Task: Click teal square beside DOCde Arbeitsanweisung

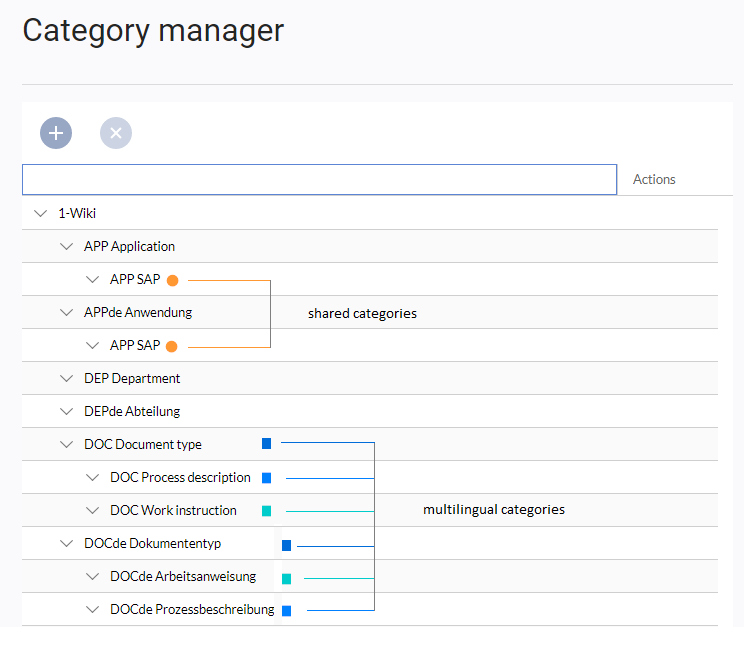Action: (x=287, y=579)
